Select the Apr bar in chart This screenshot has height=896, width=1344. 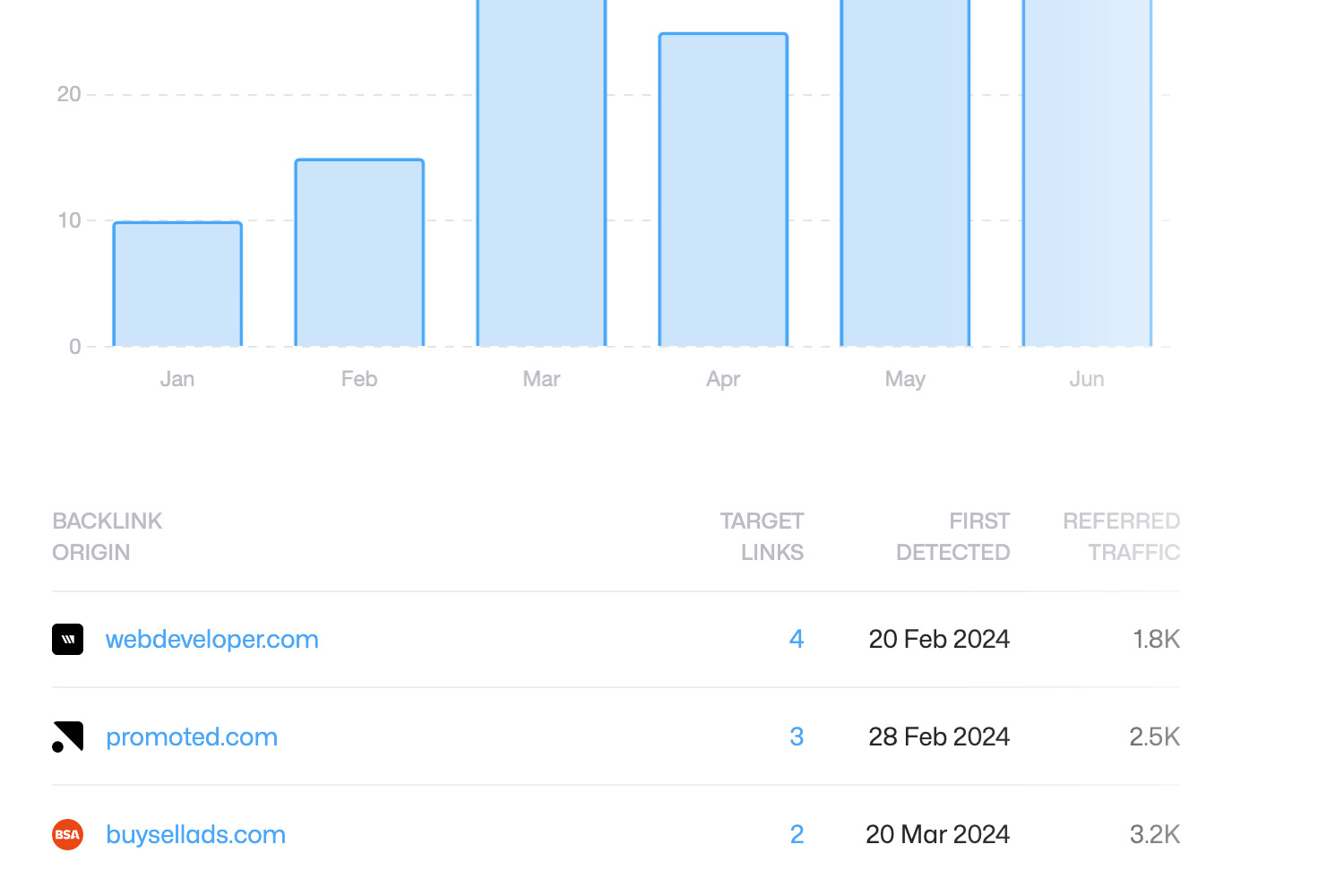point(723,190)
